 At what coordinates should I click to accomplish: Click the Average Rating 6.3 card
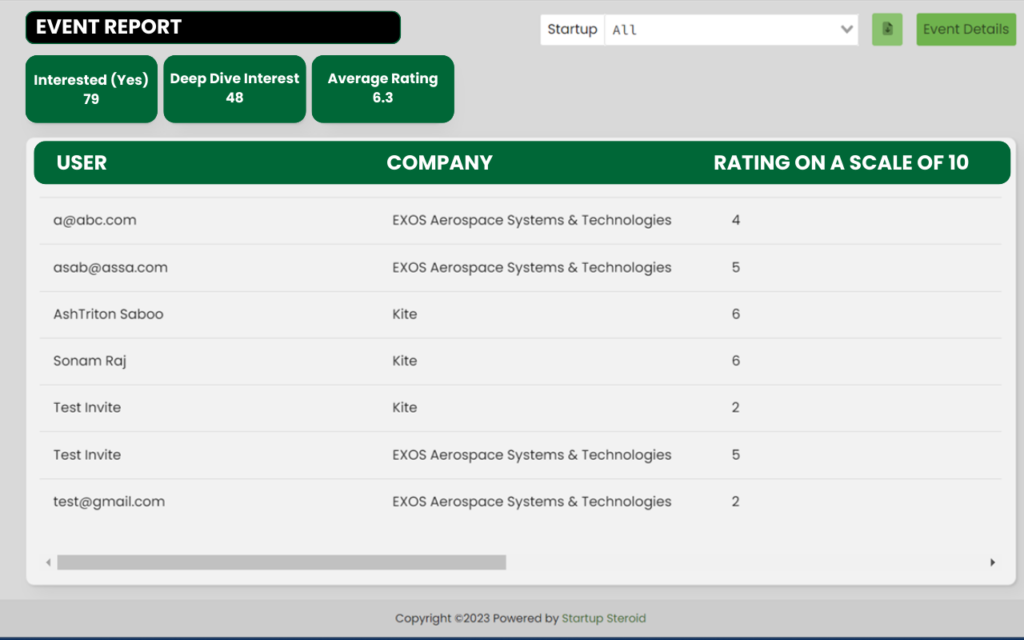tap(383, 89)
